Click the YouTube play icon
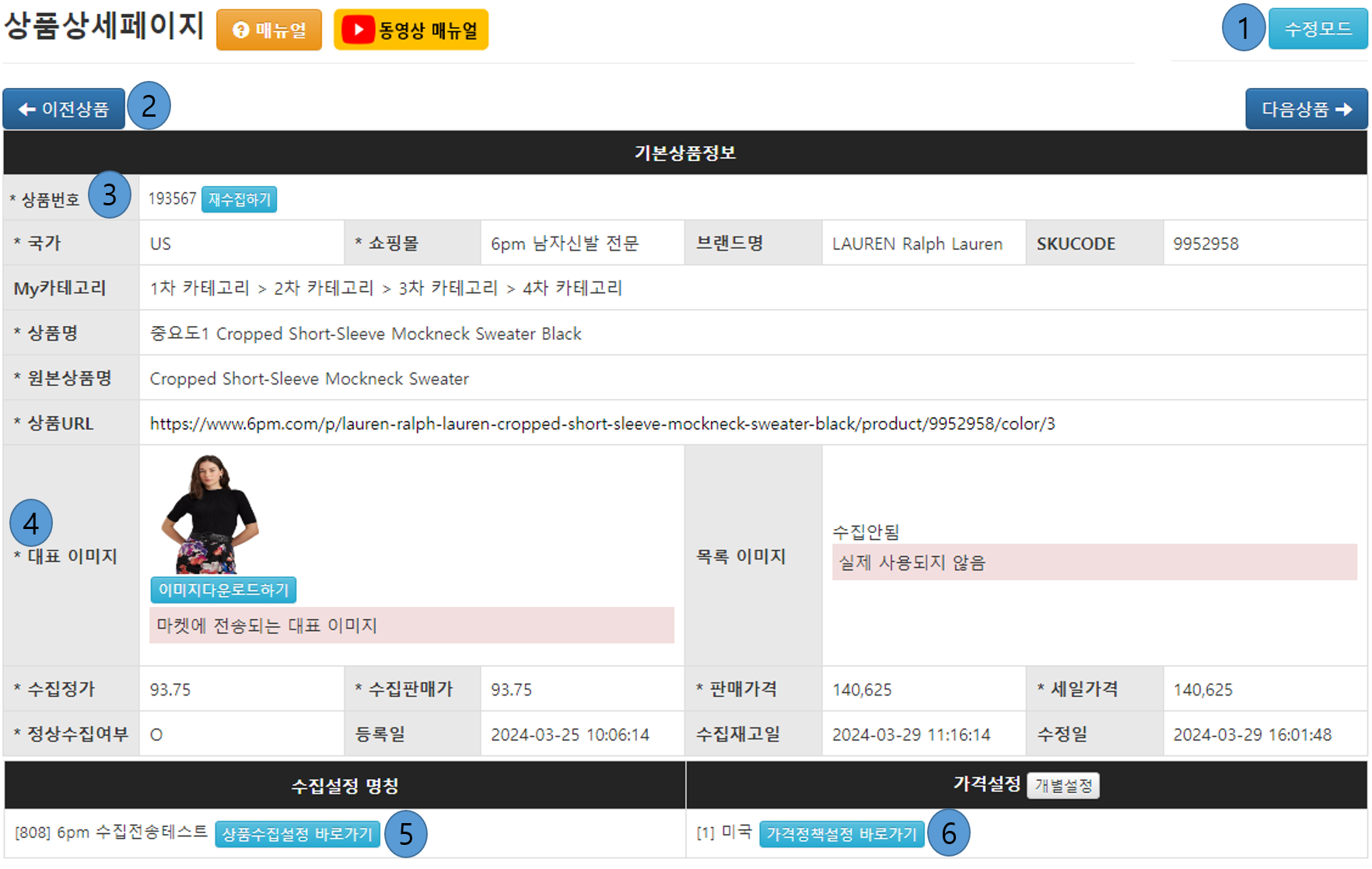Screen dimensions: 1372x869 tap(358, 30)
